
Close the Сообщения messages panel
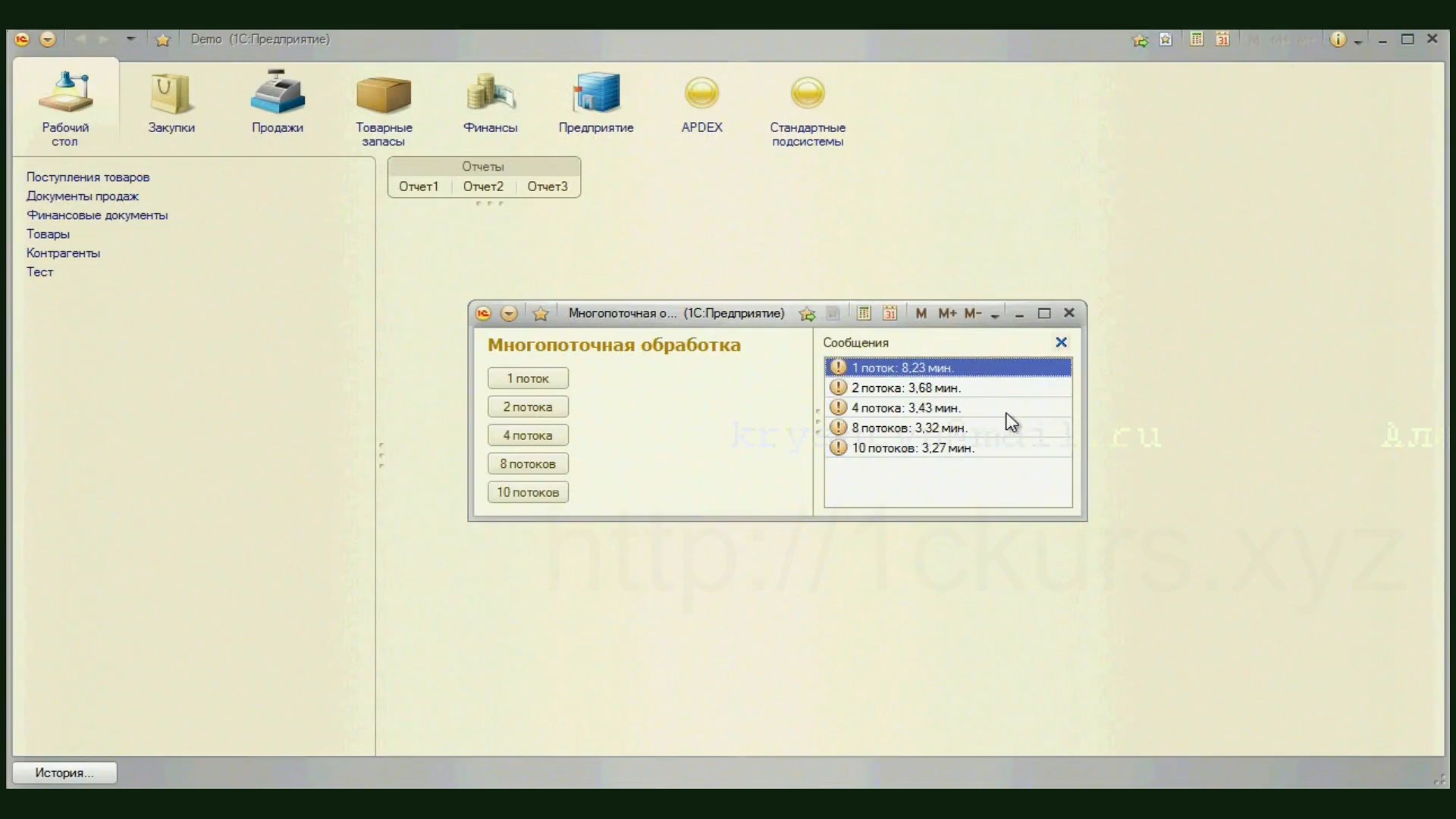point(1061,343)
